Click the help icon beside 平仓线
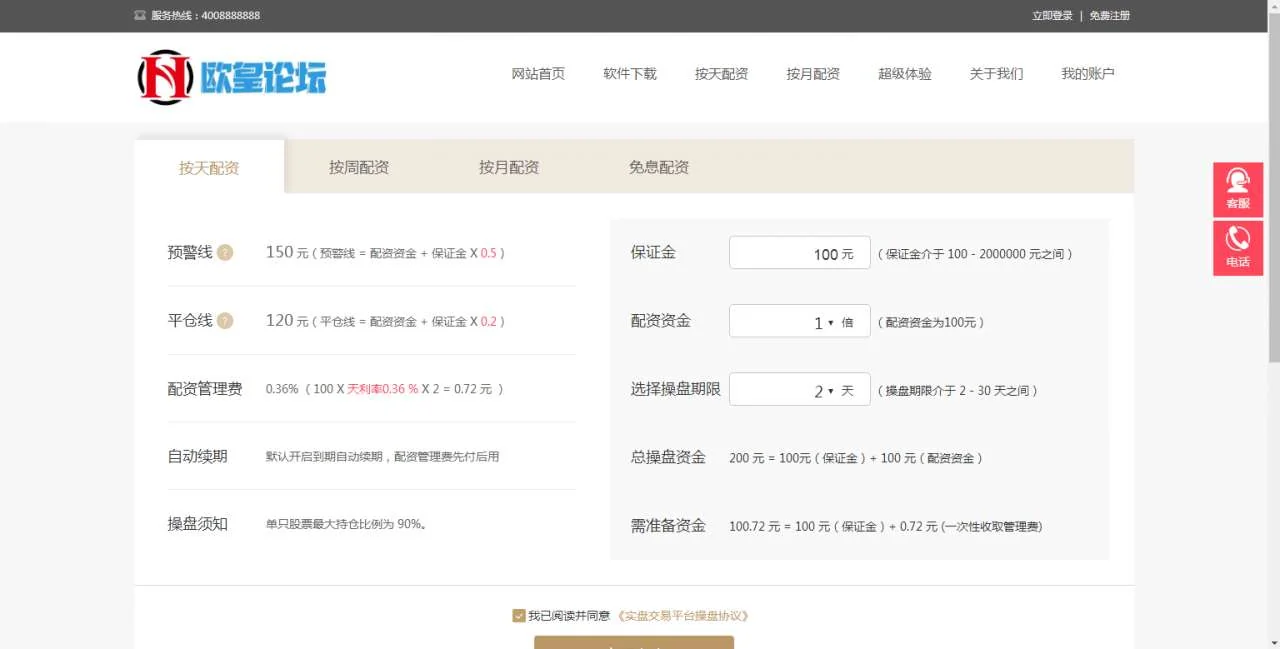This screenshot has height=649, width=1280. (225, 321)
